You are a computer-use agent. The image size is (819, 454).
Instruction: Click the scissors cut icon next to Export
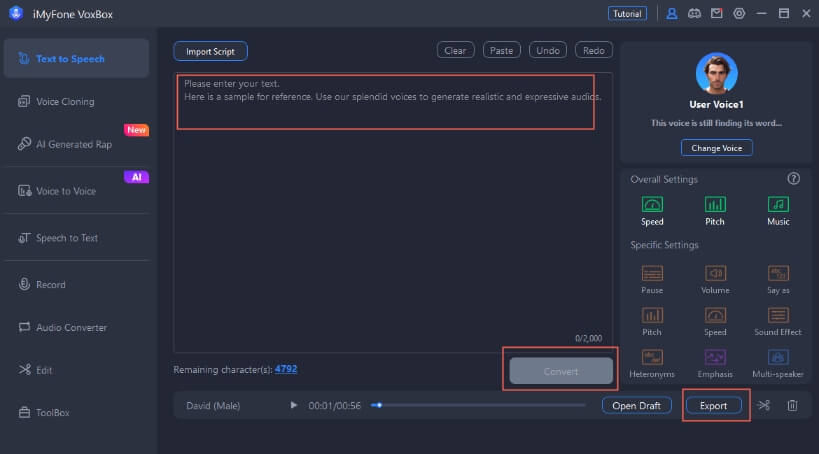pyautogui.click(x=764, y=405)
